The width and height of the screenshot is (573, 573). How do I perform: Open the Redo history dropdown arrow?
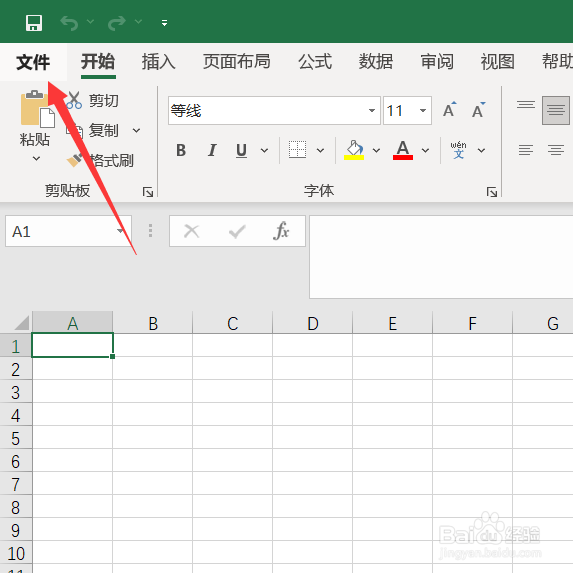click(138, 22)
